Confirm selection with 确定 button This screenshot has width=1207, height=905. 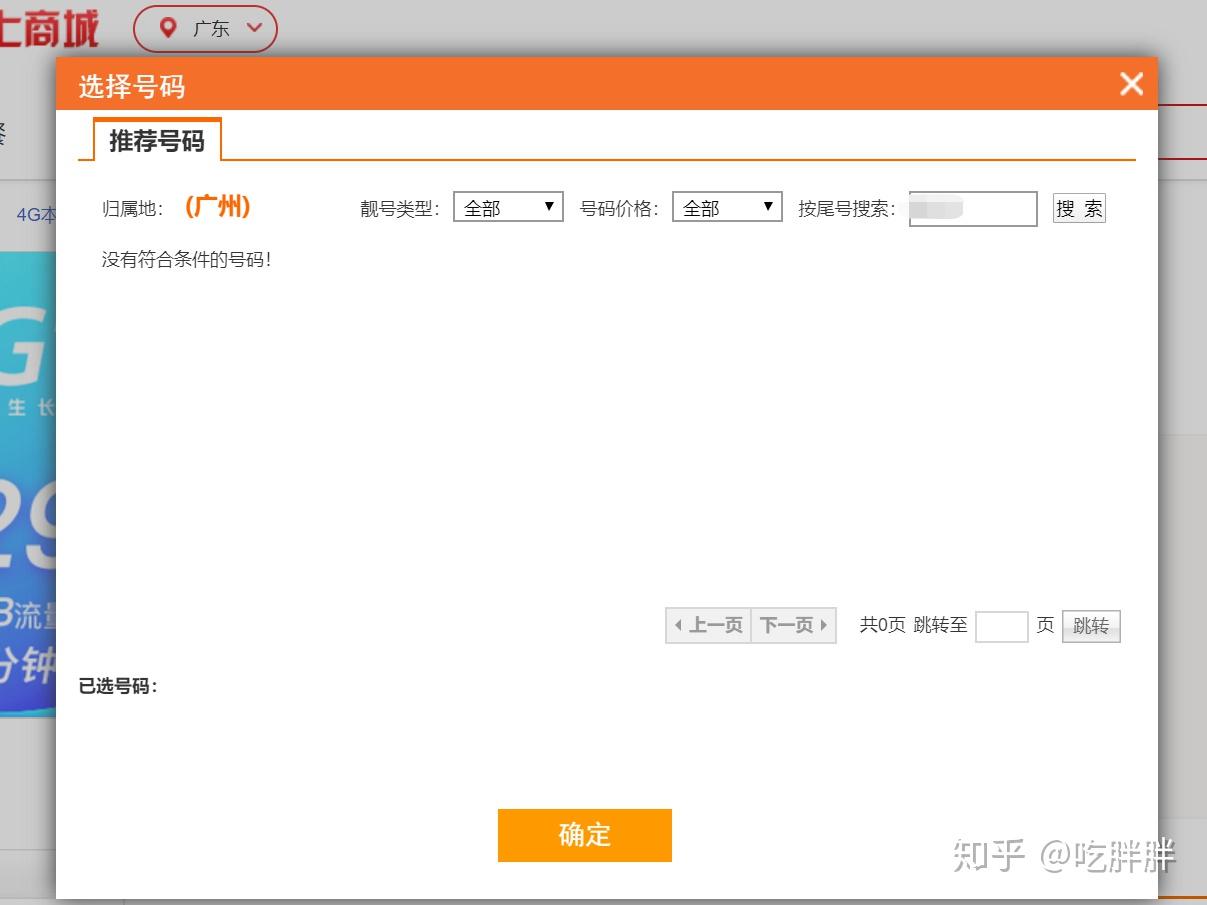[585, 835]
